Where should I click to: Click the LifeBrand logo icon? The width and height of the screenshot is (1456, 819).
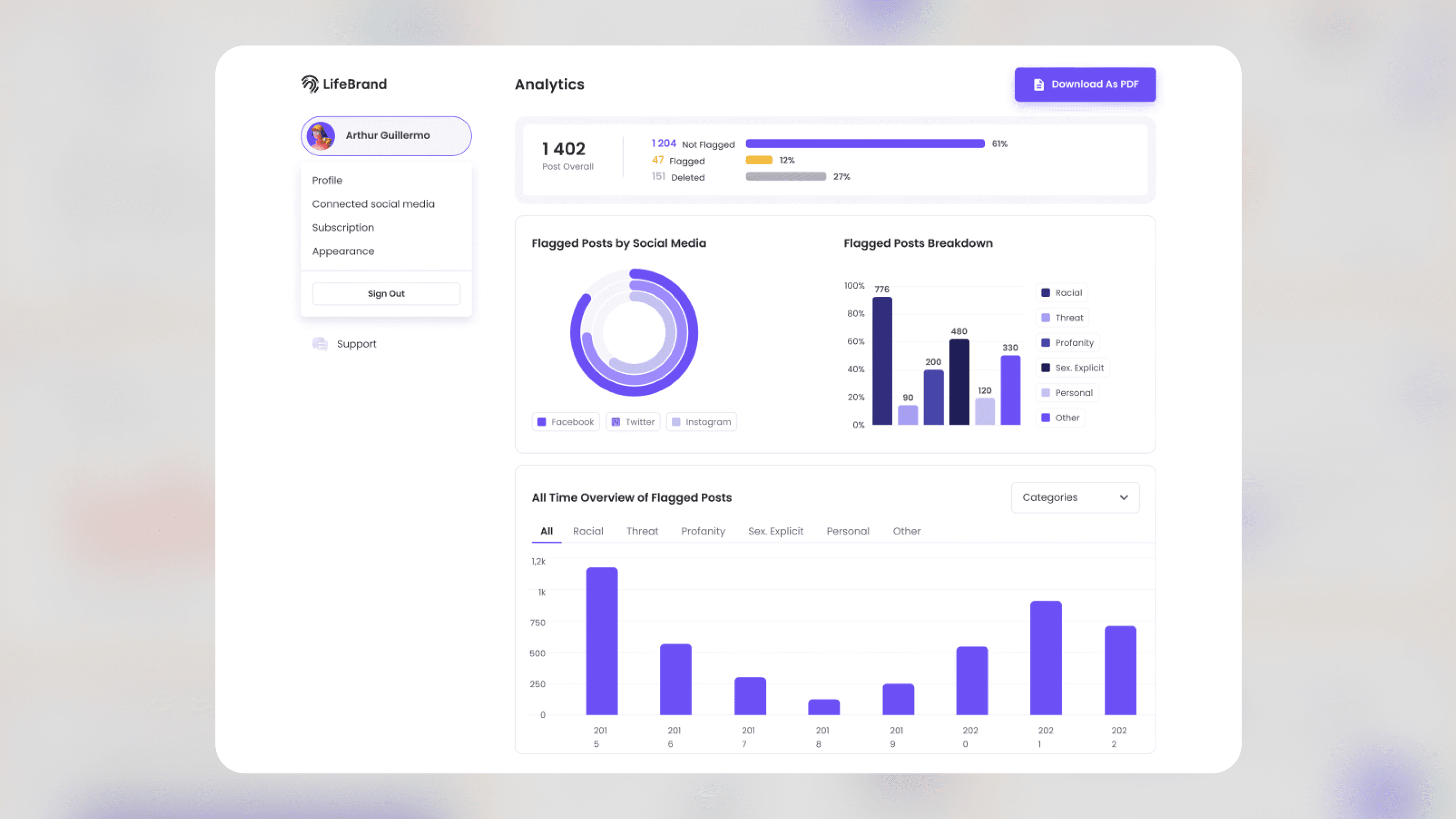(310, 83)
